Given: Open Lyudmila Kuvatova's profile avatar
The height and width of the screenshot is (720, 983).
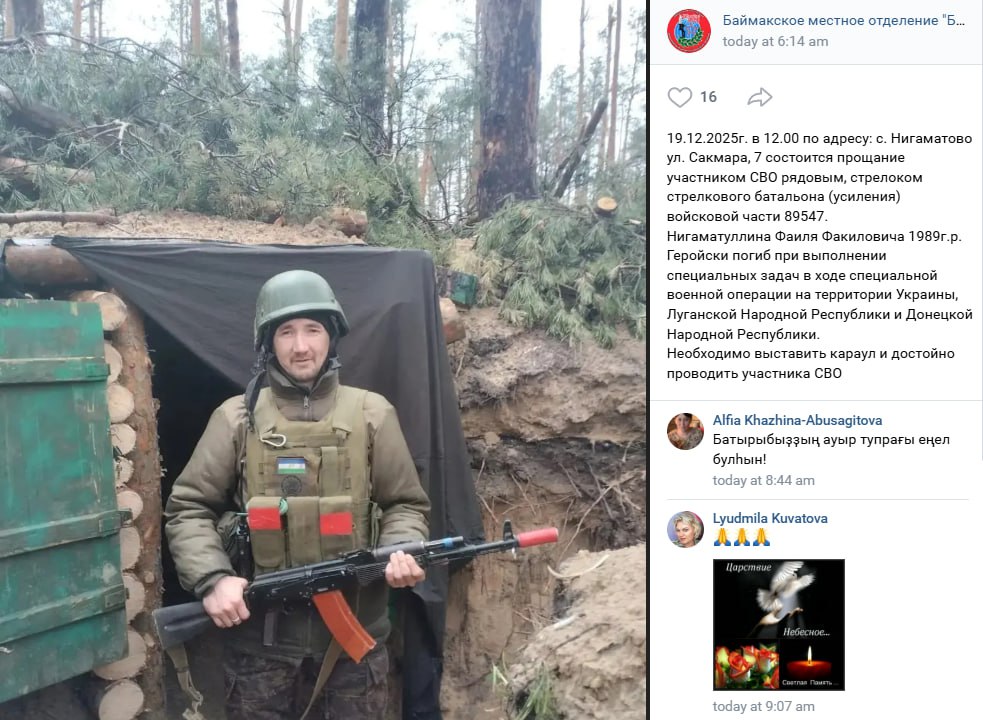Looking at the screenshot, I should click(x=685, y=529).
